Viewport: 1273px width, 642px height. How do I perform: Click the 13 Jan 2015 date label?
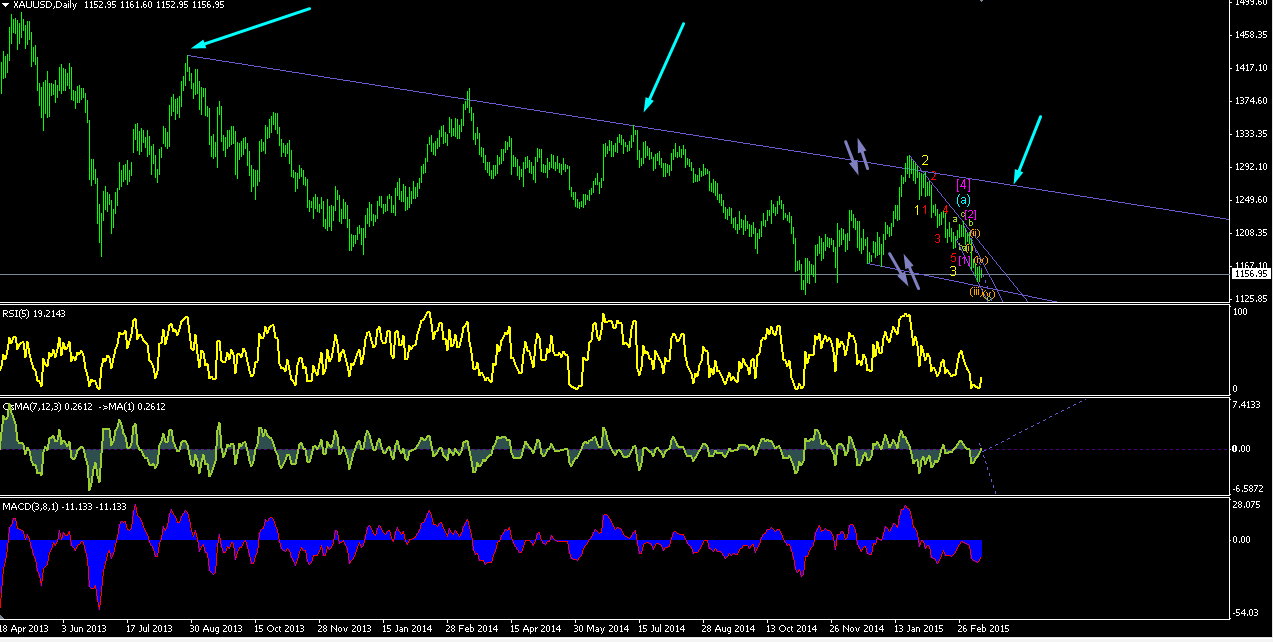[919, 629]
